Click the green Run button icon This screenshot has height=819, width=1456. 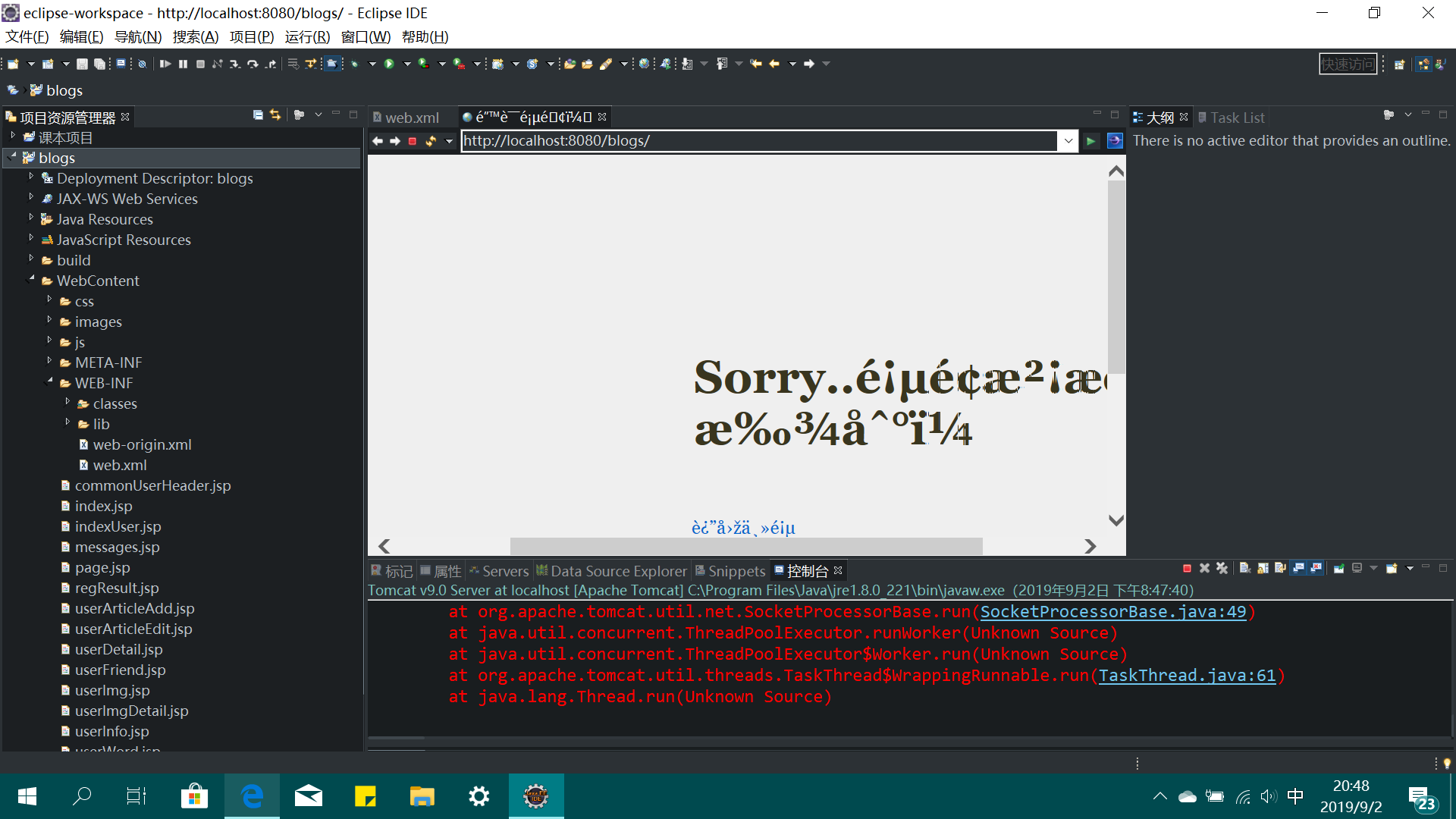(389, 64)
